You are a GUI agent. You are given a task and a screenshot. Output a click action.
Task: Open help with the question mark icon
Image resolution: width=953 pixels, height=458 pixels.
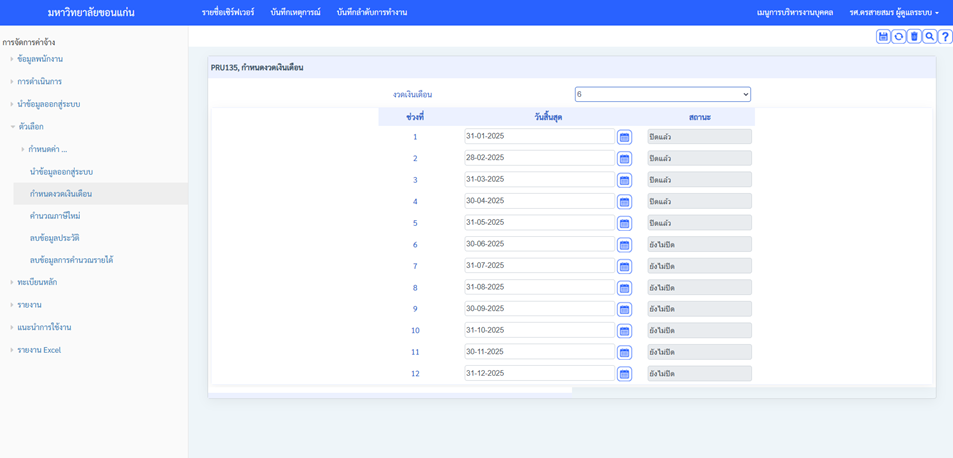[x=945, y=37]
